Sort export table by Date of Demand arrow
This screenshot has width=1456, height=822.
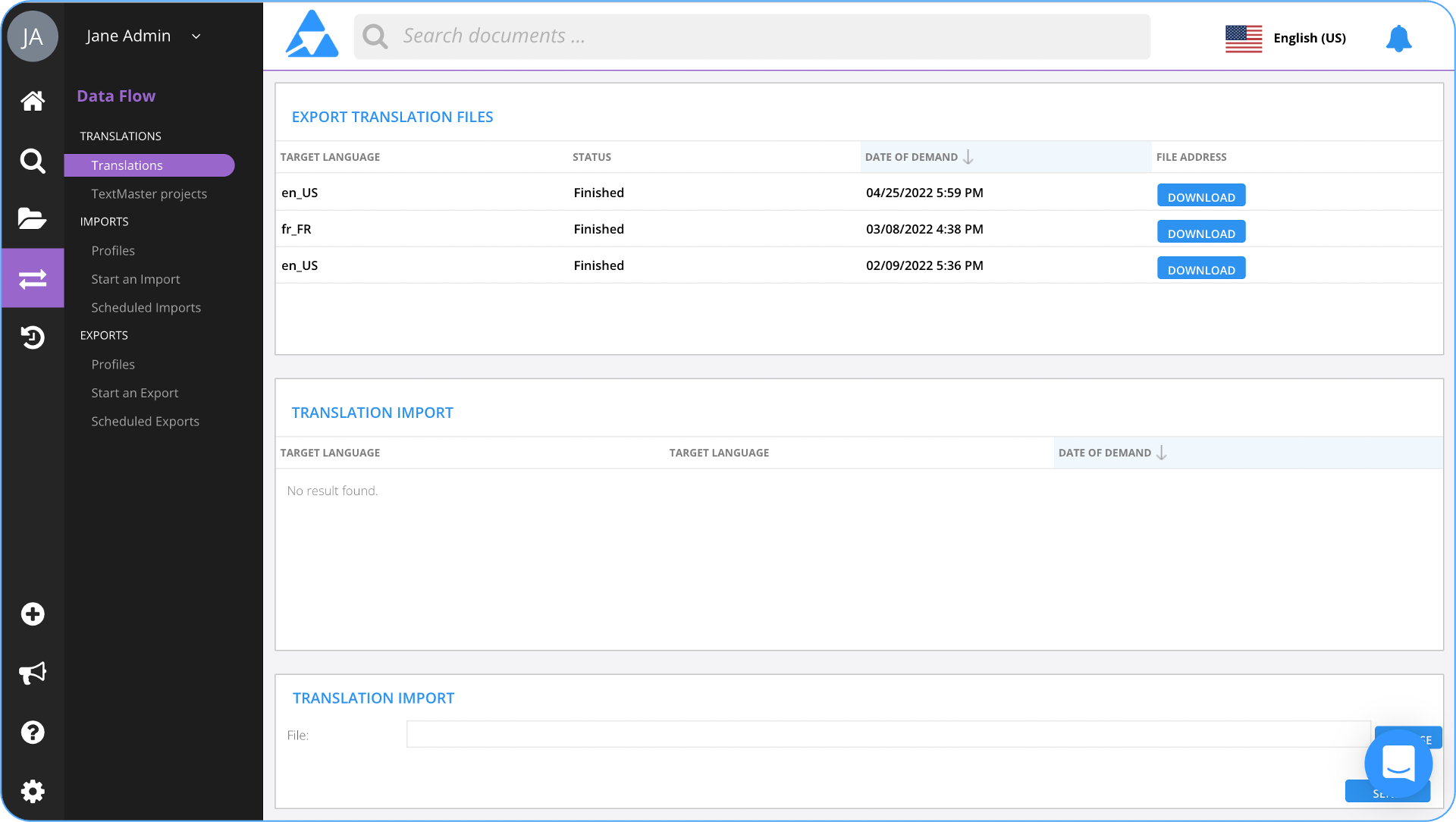(968, 157)
